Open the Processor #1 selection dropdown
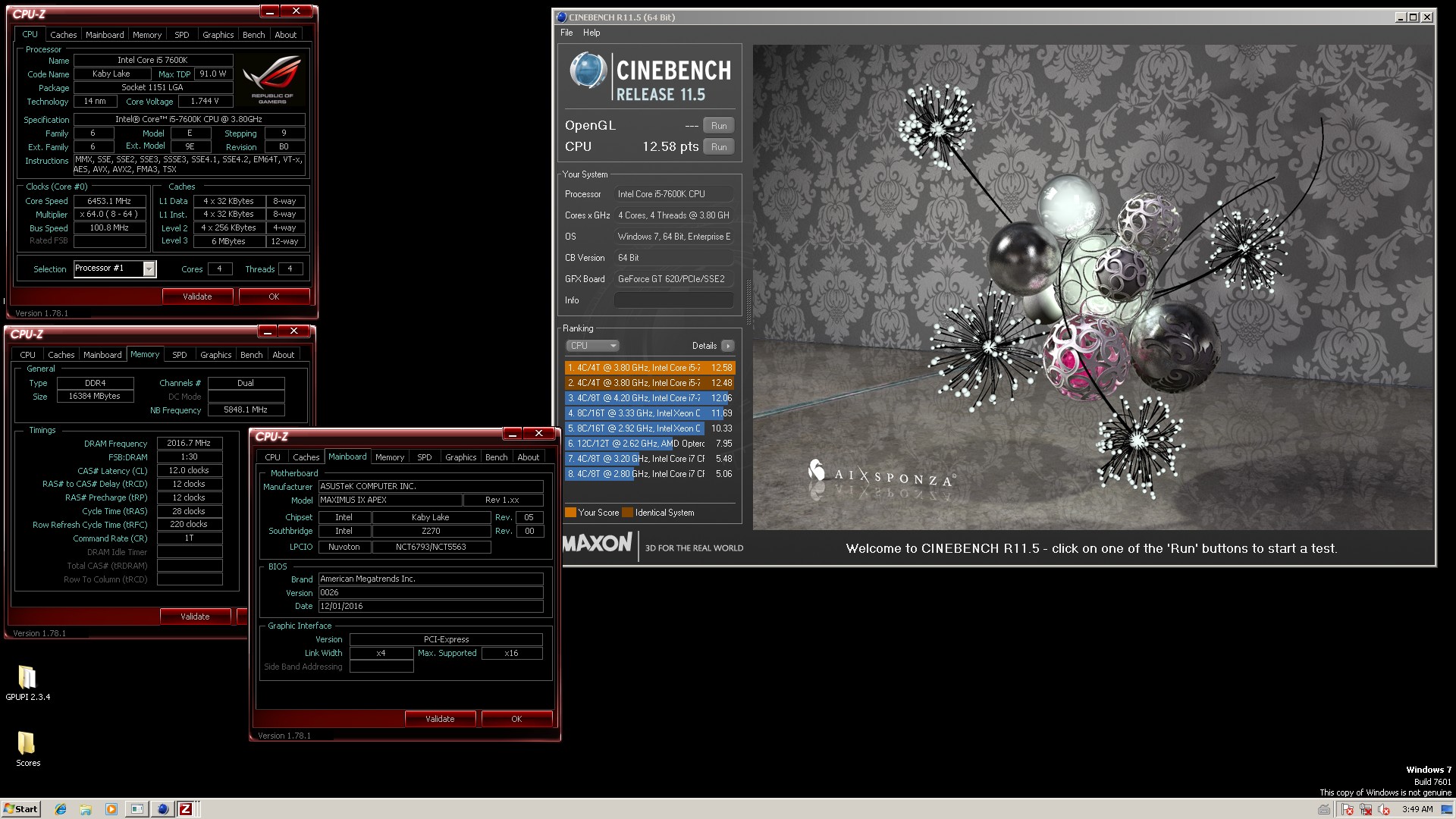 [x=149, y=268]
